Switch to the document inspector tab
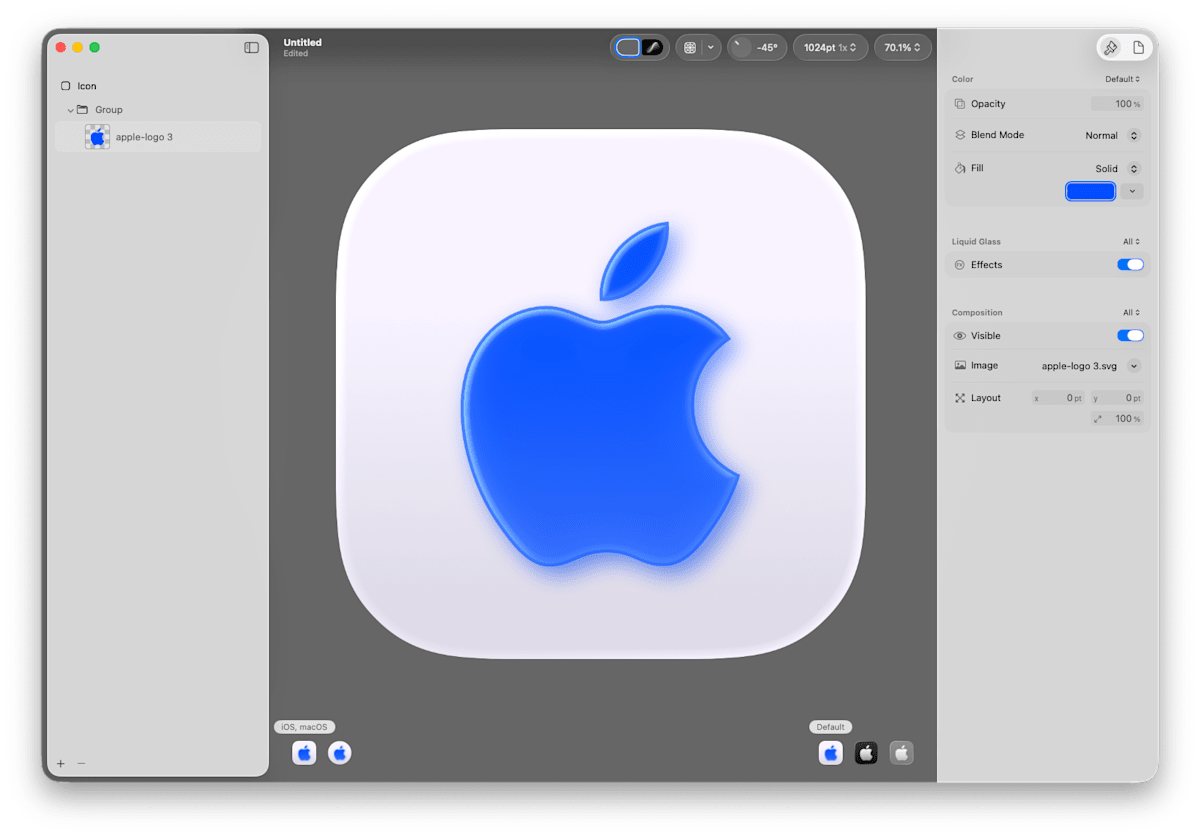Image resolution: width=1200 pixels, height=837 pixels. 1138,47
